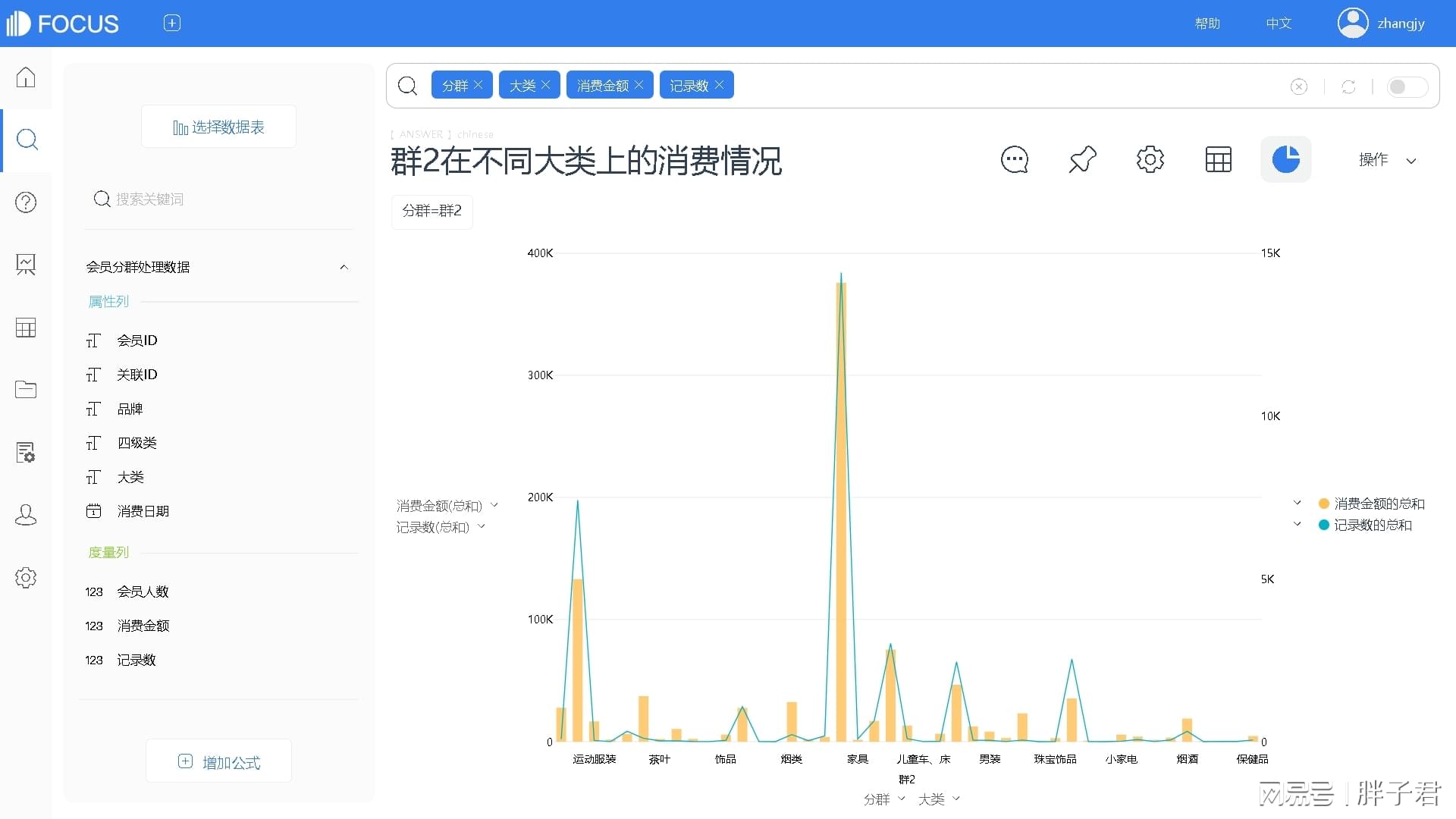The width and height of the screenshot is (1456, 819).
Task: Select the 记录数 measure in the list
Action: click(x=136, y=660)
